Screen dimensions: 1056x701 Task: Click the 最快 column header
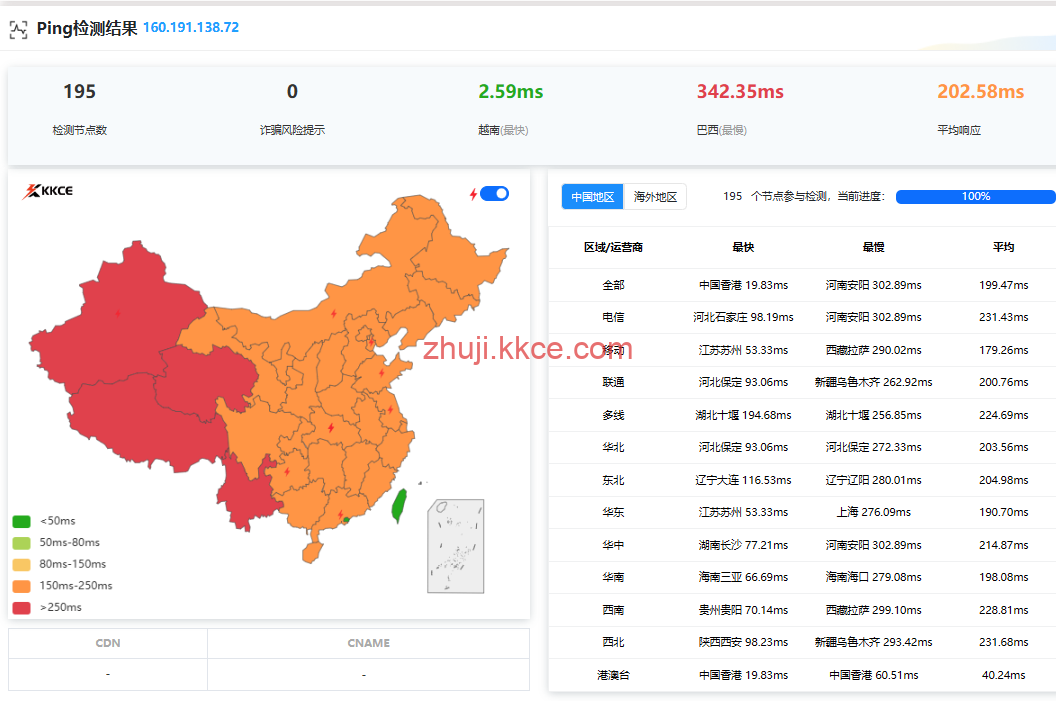click(x=743, y=247)
